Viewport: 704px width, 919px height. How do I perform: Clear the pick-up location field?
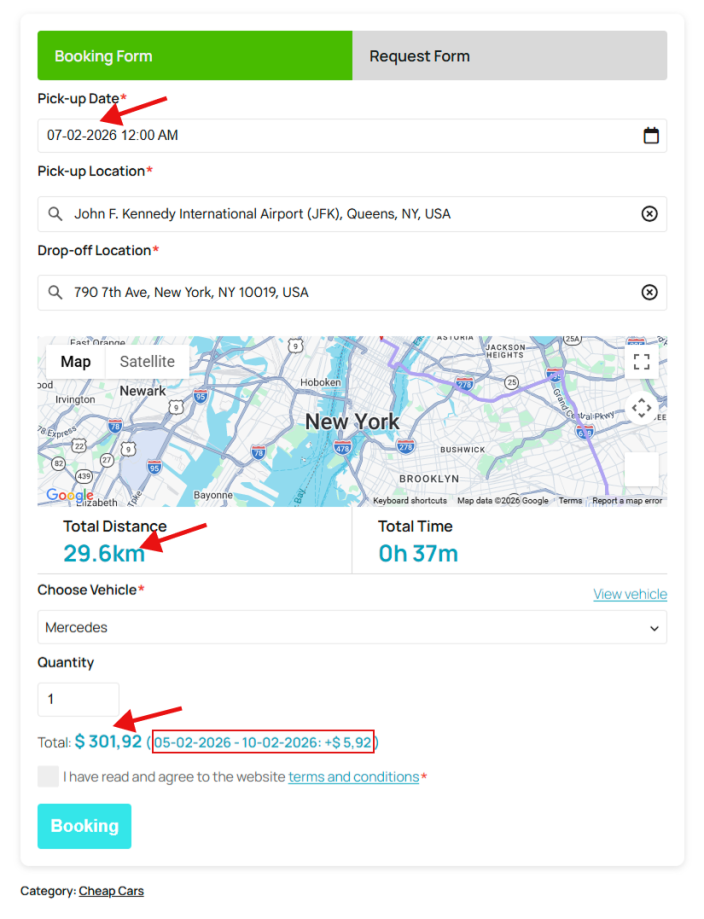point(649,214)
